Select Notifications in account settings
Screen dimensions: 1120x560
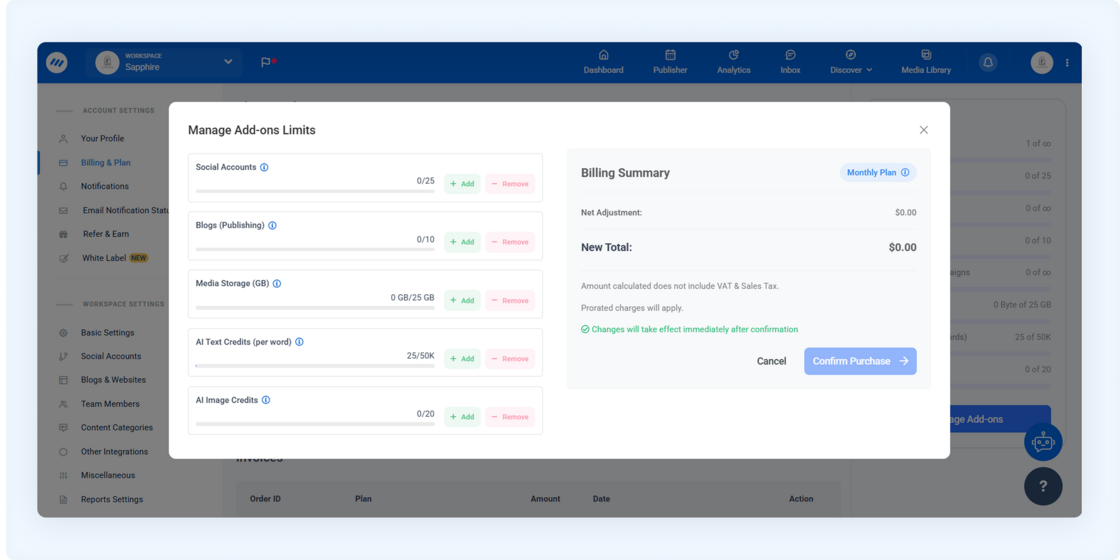105,186
